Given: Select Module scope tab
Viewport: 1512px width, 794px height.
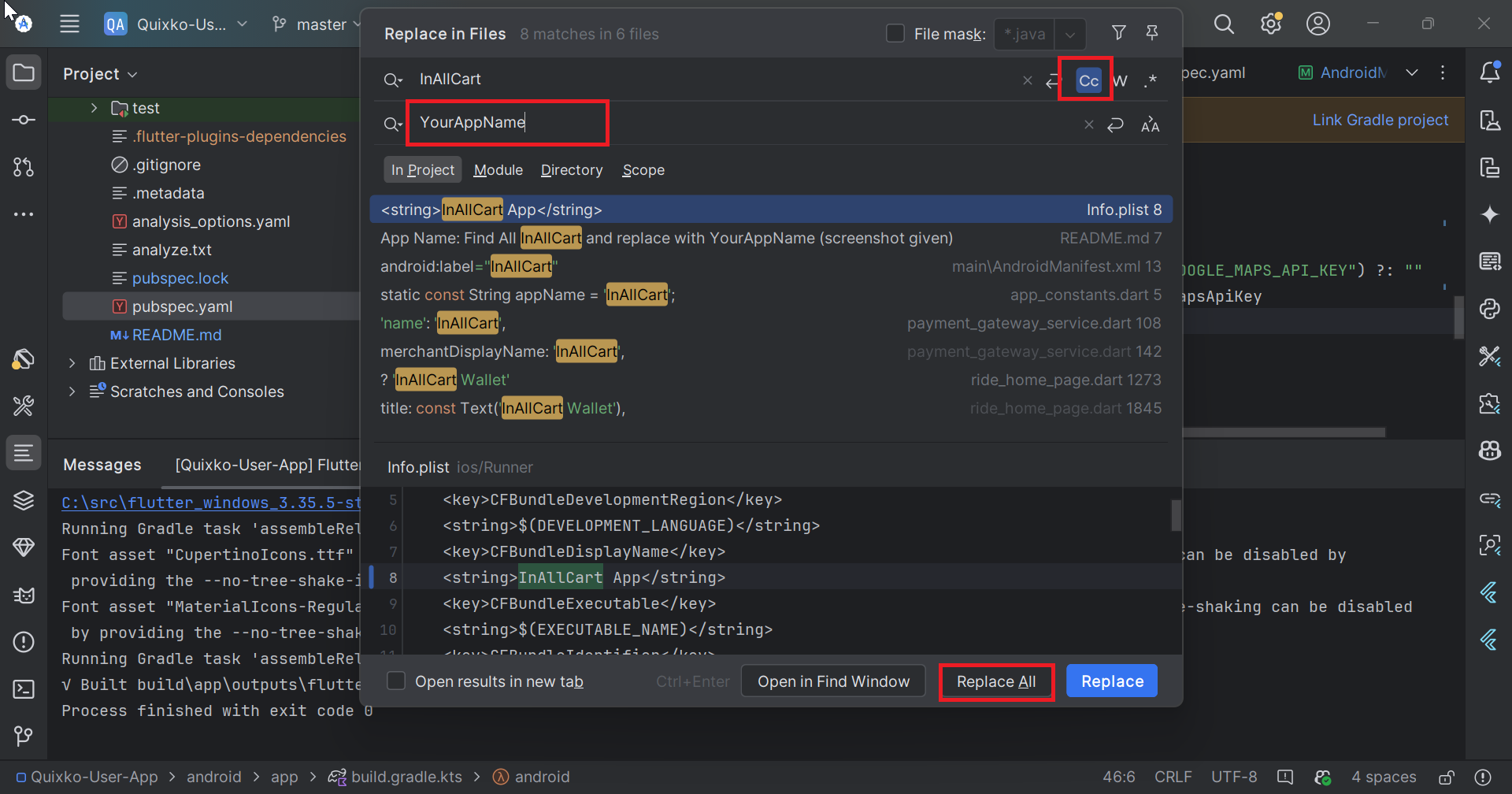Looking at the screenshot, I should coord(498,169).
